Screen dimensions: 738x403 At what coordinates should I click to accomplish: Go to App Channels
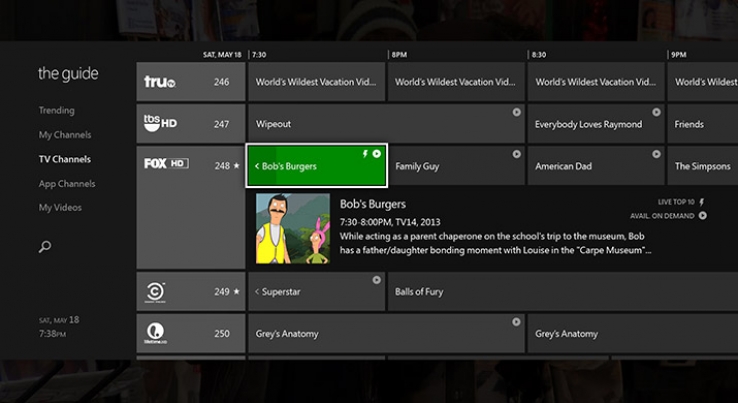click(x=67, y=184)
